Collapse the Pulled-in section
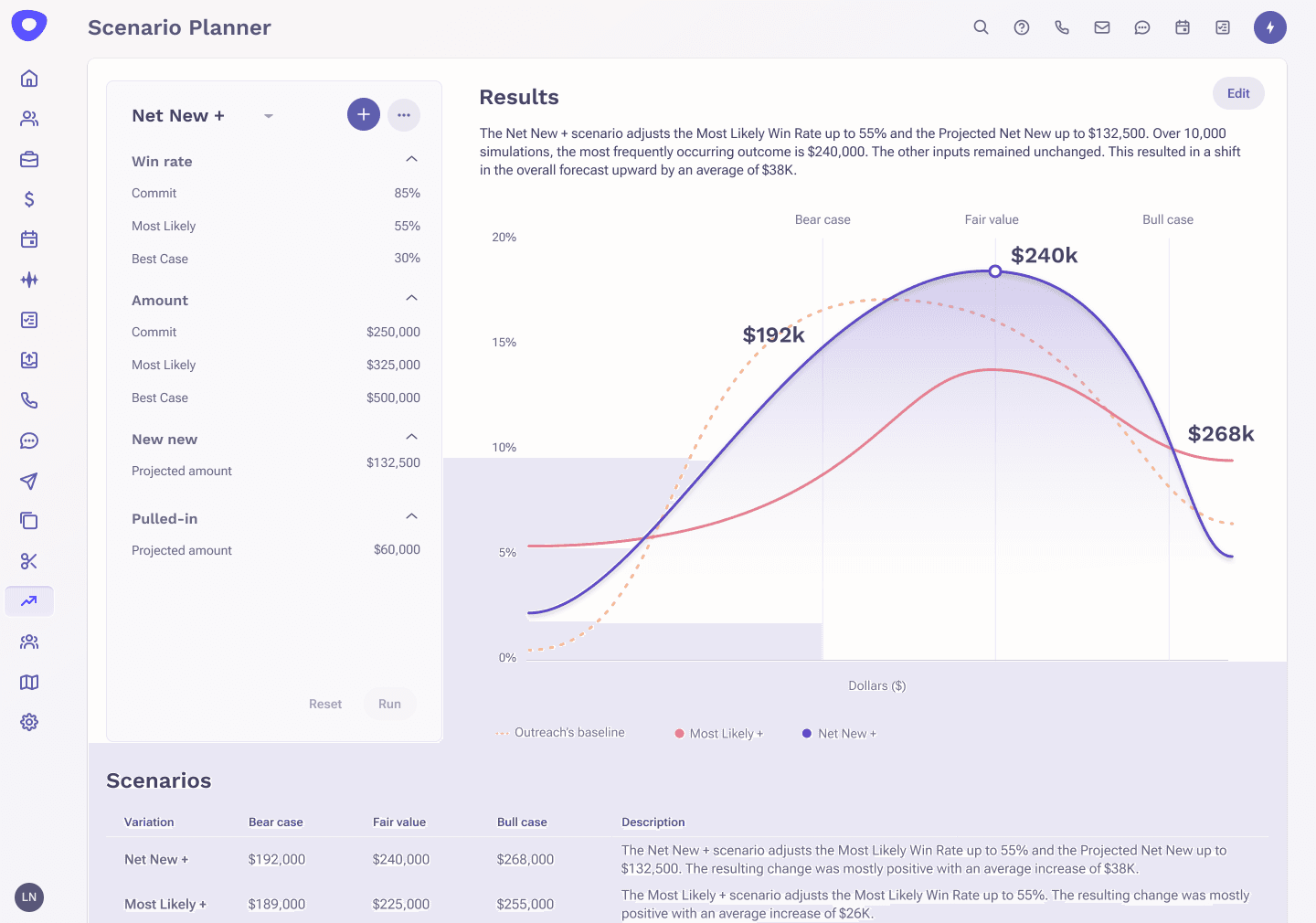The image size is (1316, 923). [x=411, y=517]
